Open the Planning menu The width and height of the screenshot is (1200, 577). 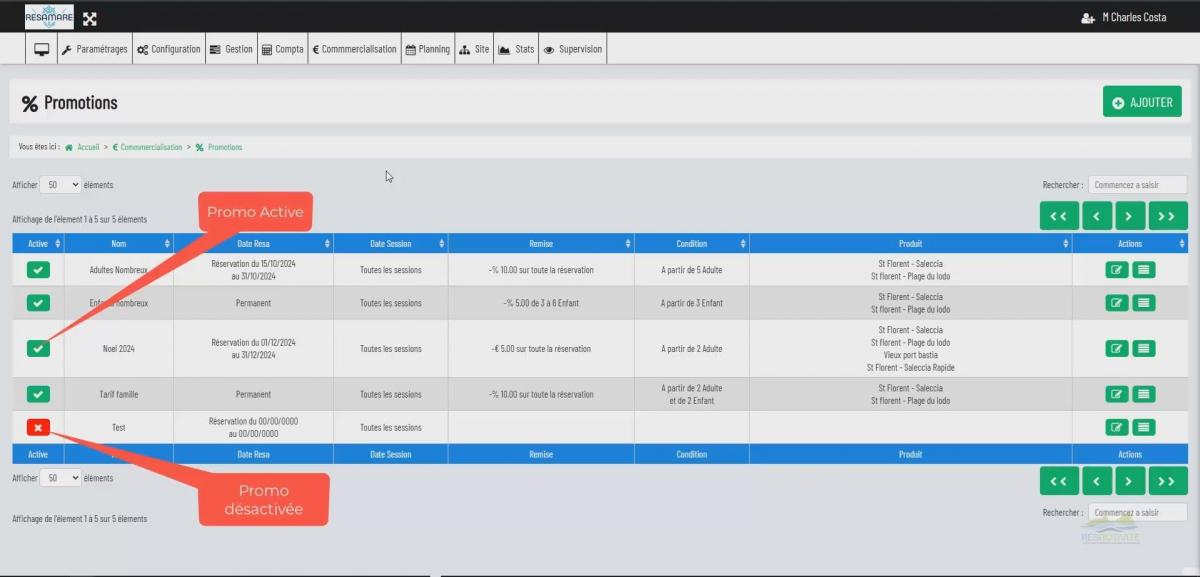[428, 49]
